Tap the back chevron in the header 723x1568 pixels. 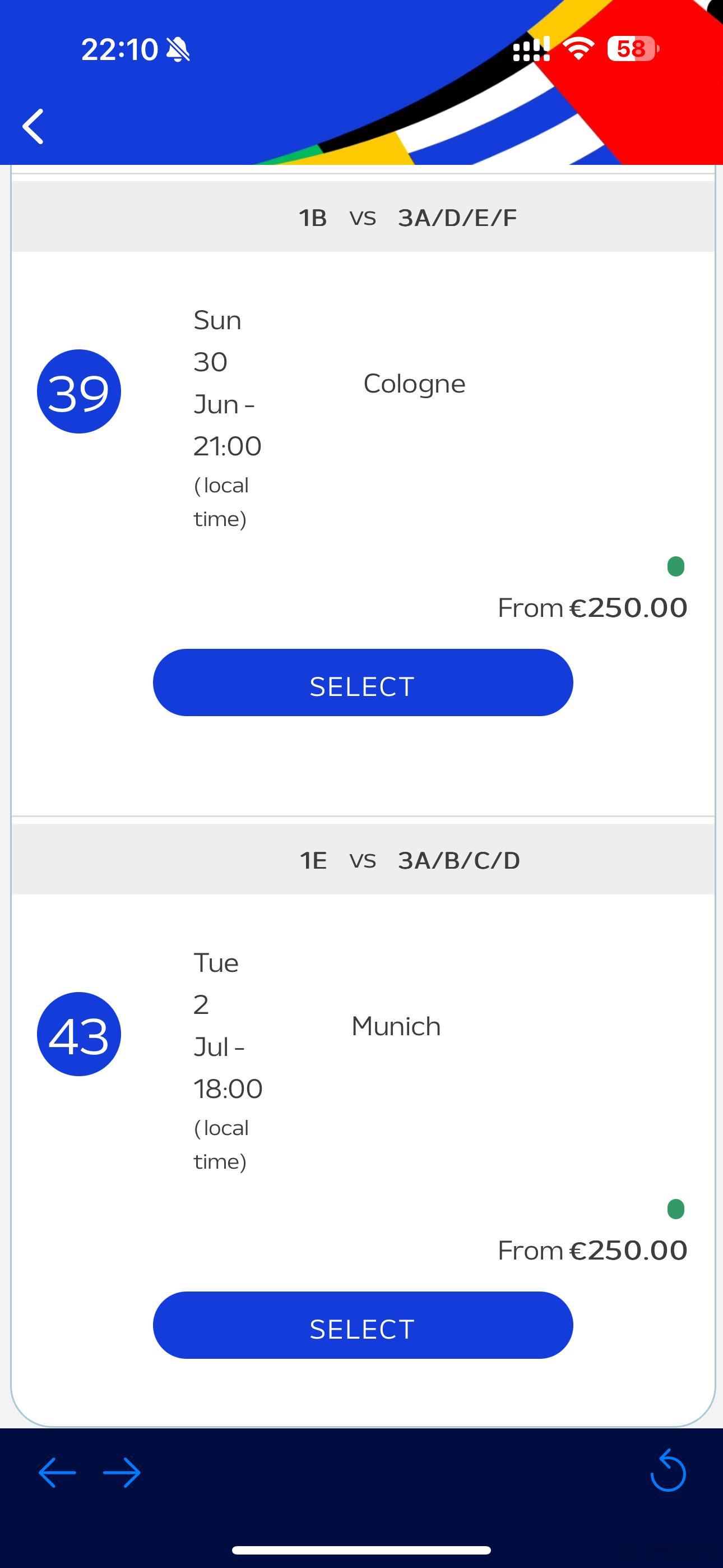click(x=33, y=127)
